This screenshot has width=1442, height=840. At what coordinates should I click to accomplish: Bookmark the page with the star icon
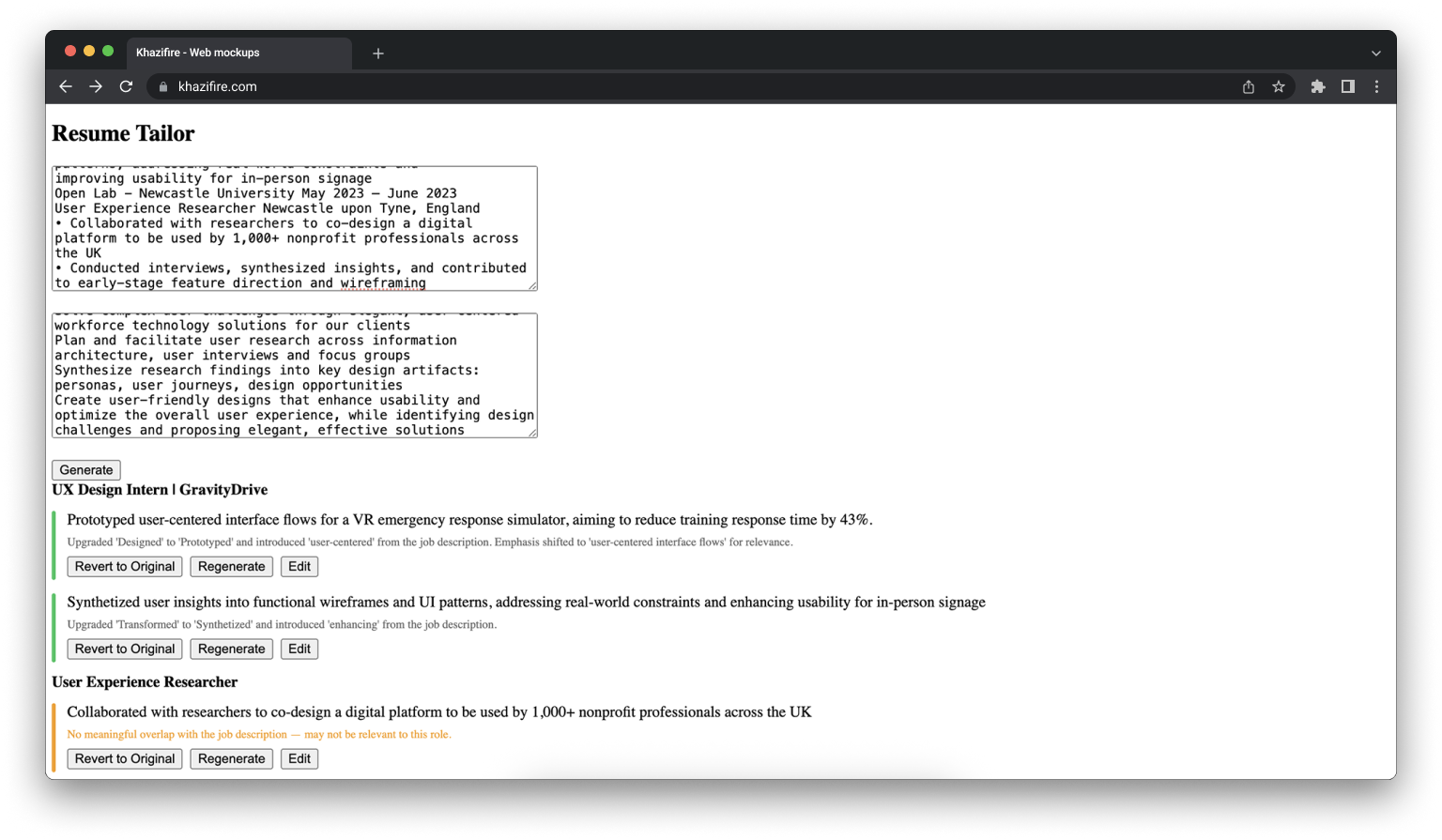(1278, 85)
